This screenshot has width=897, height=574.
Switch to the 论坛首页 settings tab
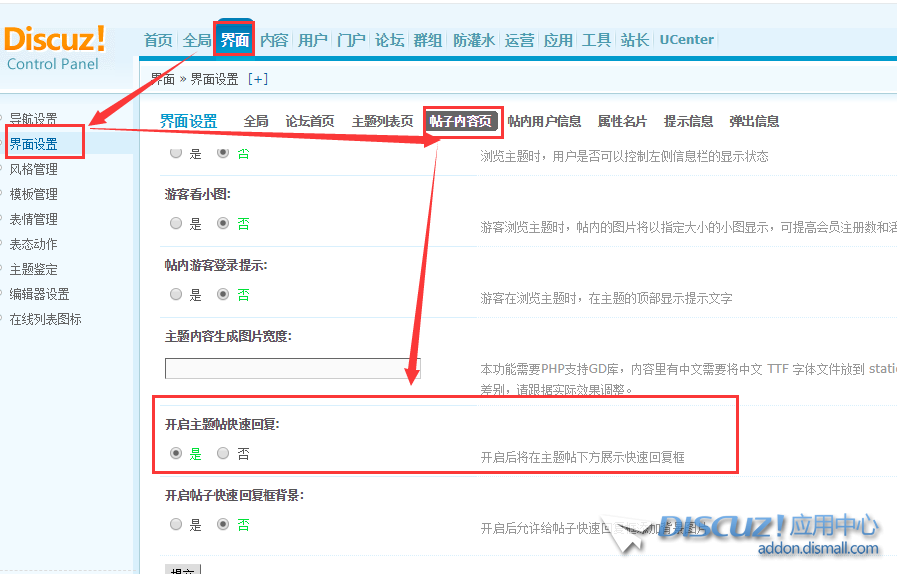pos(310,121)
